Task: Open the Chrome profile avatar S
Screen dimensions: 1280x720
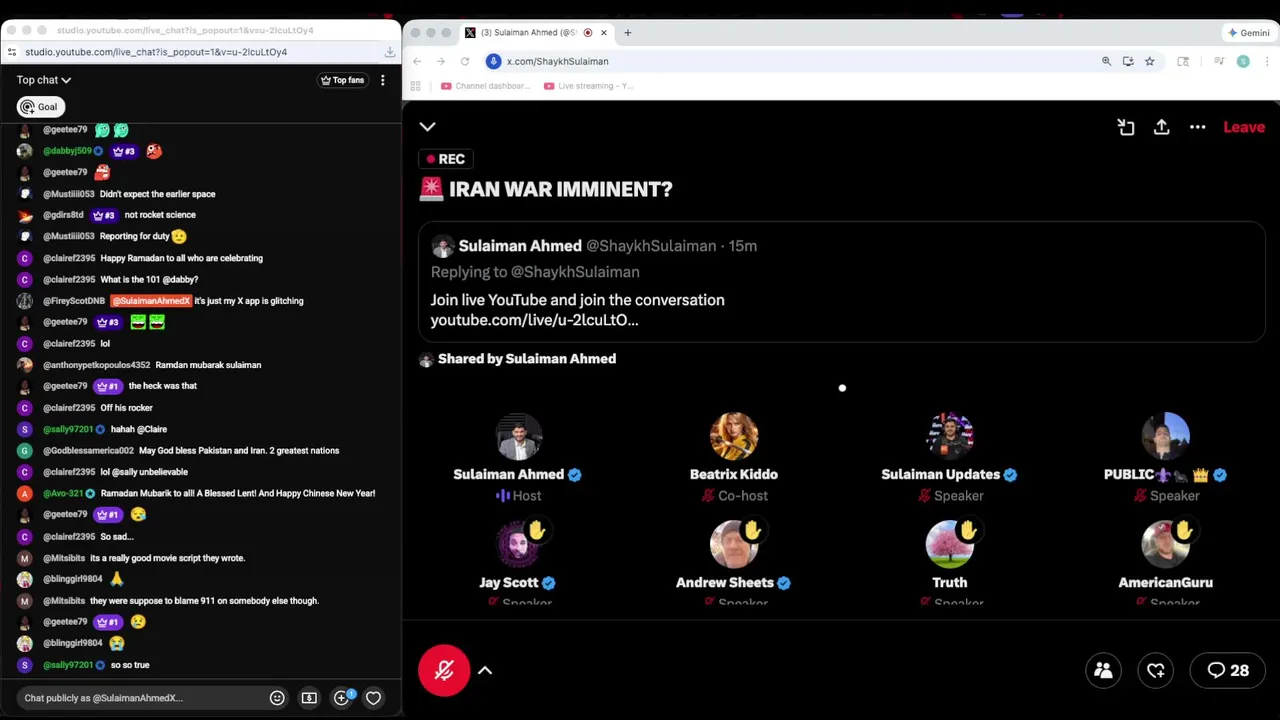Action: point(1243,61)
